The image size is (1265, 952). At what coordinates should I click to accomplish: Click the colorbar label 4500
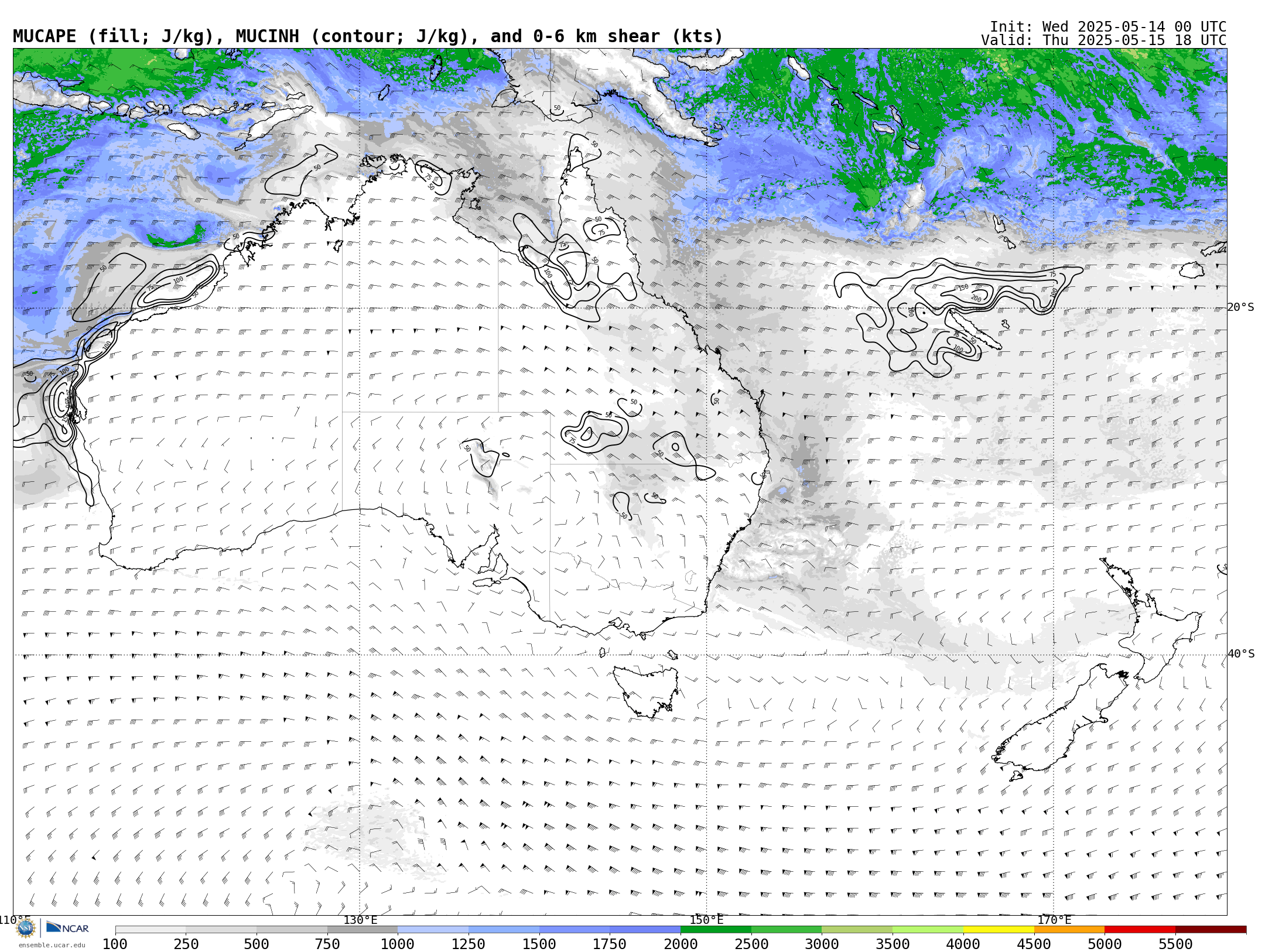[x=1034, y=944]
